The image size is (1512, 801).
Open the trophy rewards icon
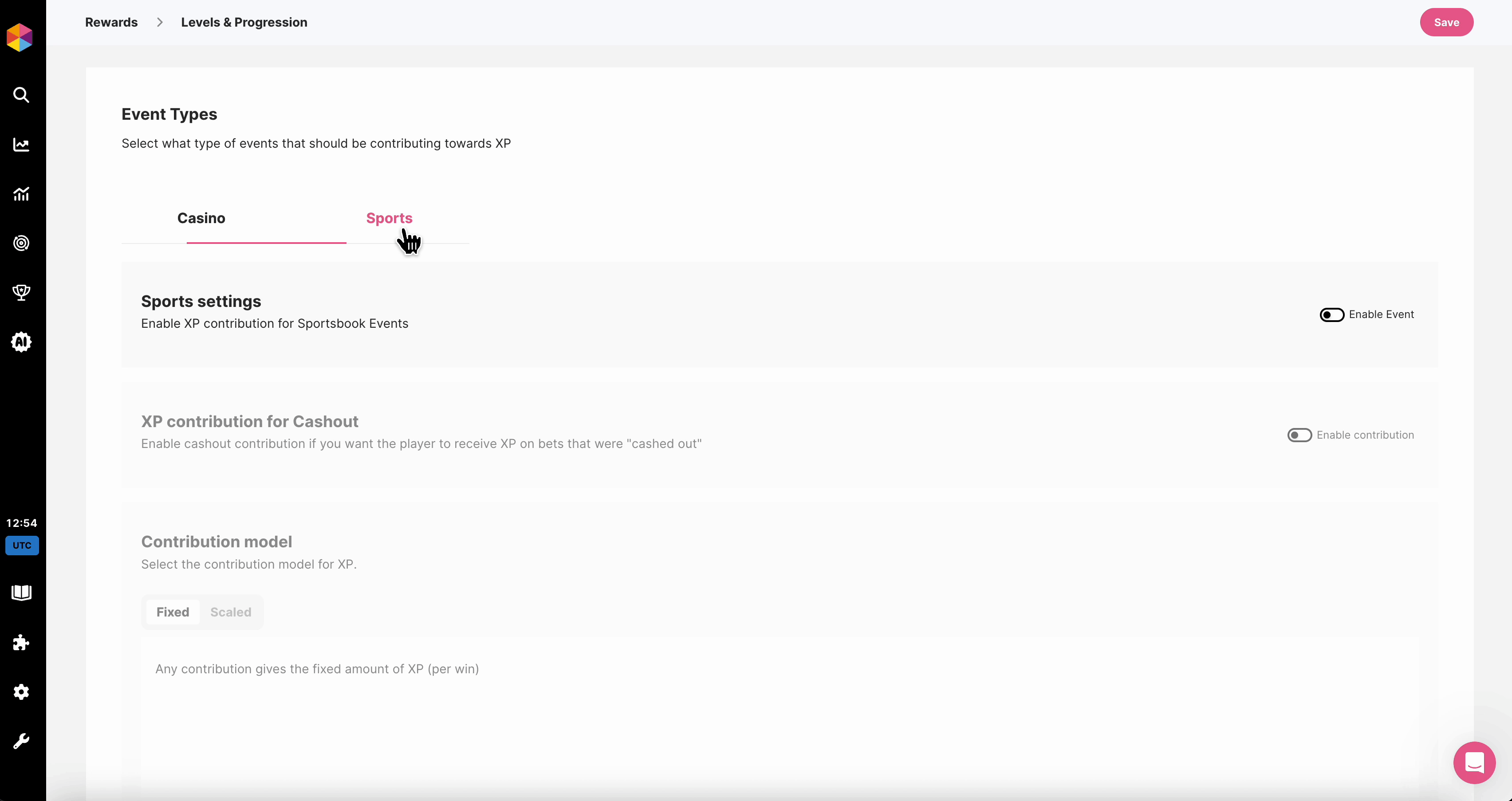point(21,292)
